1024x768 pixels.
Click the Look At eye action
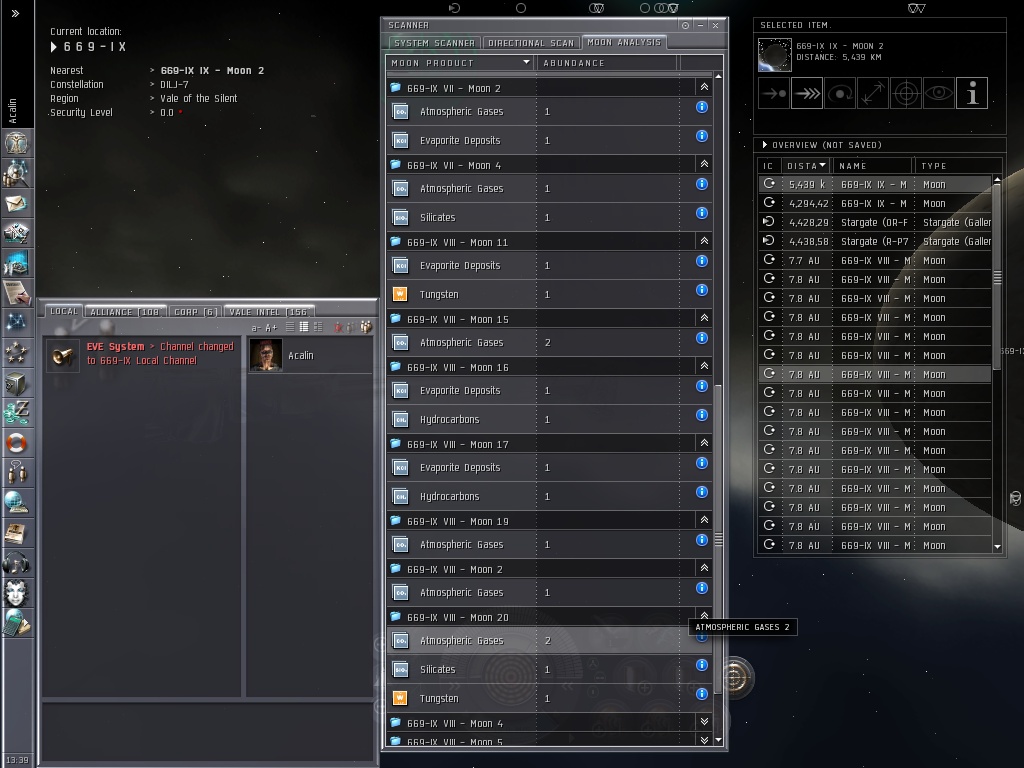[938, 93]
